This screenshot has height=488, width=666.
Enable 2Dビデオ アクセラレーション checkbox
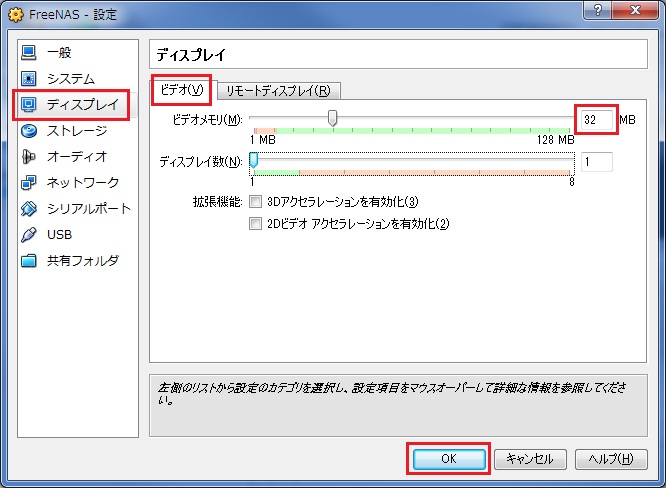pos(255,223)
